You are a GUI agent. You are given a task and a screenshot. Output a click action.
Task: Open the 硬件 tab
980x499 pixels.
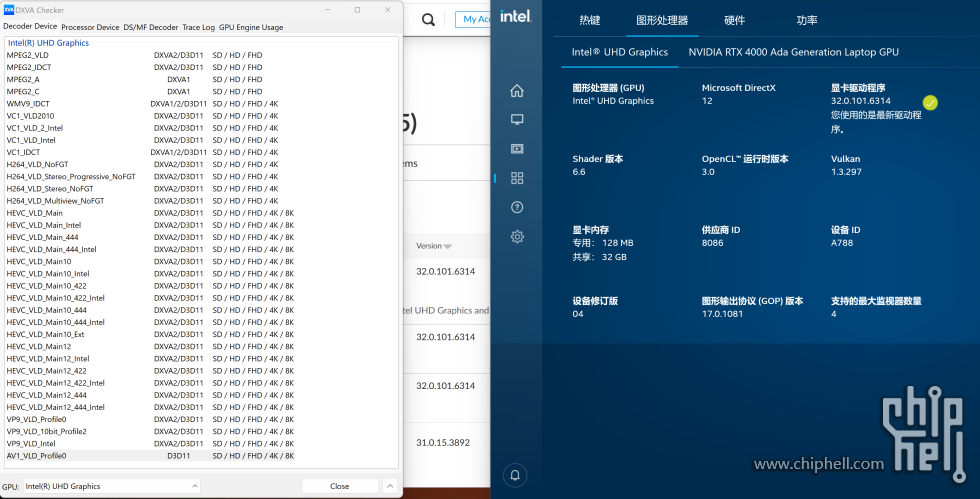coord(734,20)
